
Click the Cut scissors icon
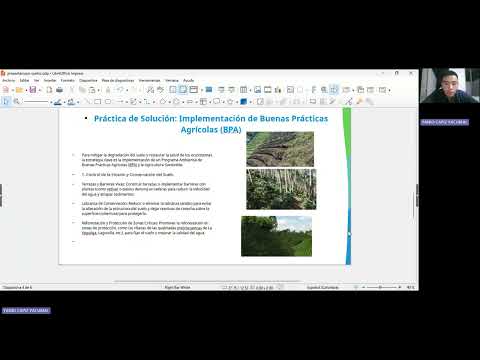coord(71,90)
